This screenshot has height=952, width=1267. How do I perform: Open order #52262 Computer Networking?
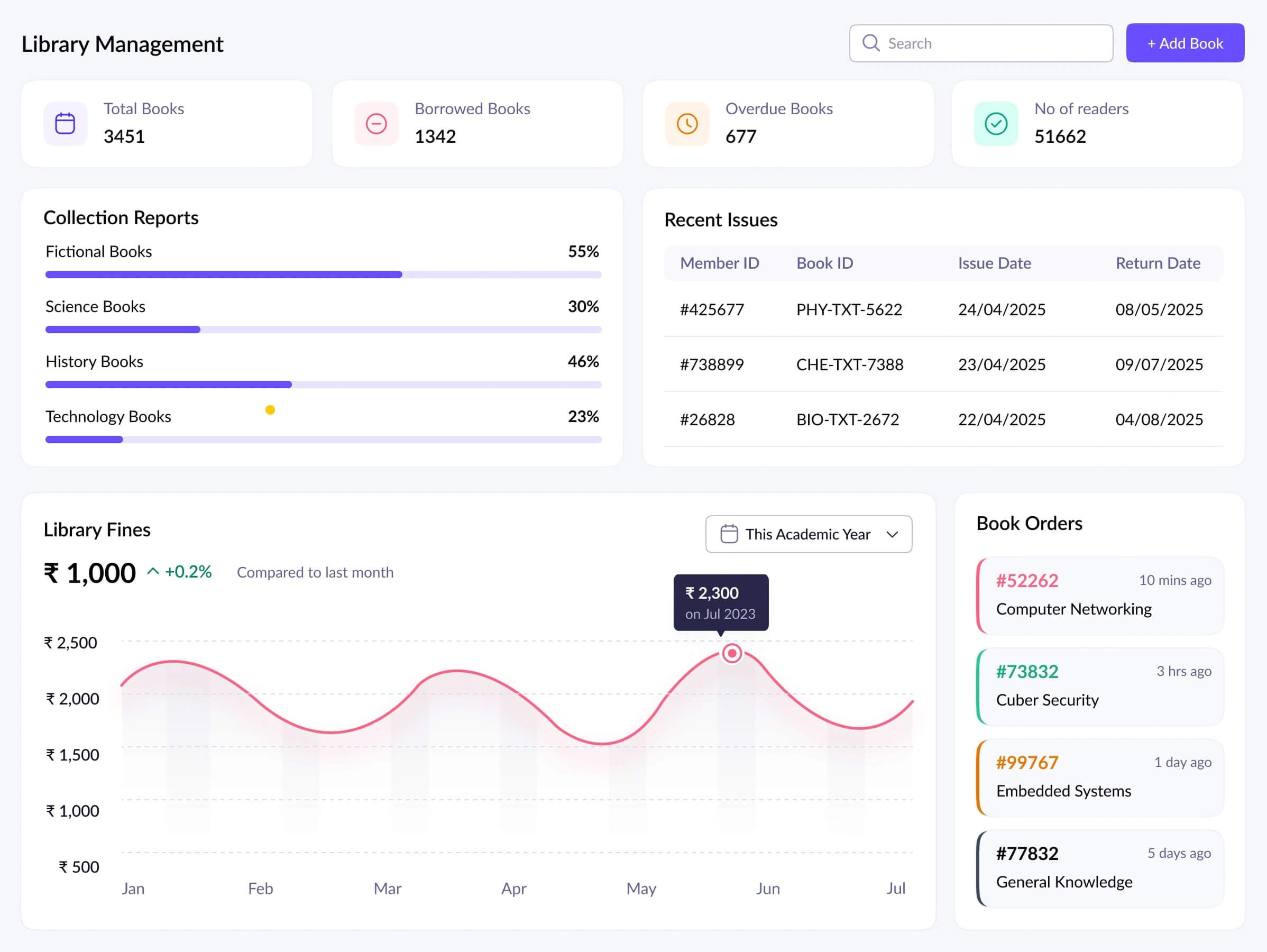tap(1100, 596)
